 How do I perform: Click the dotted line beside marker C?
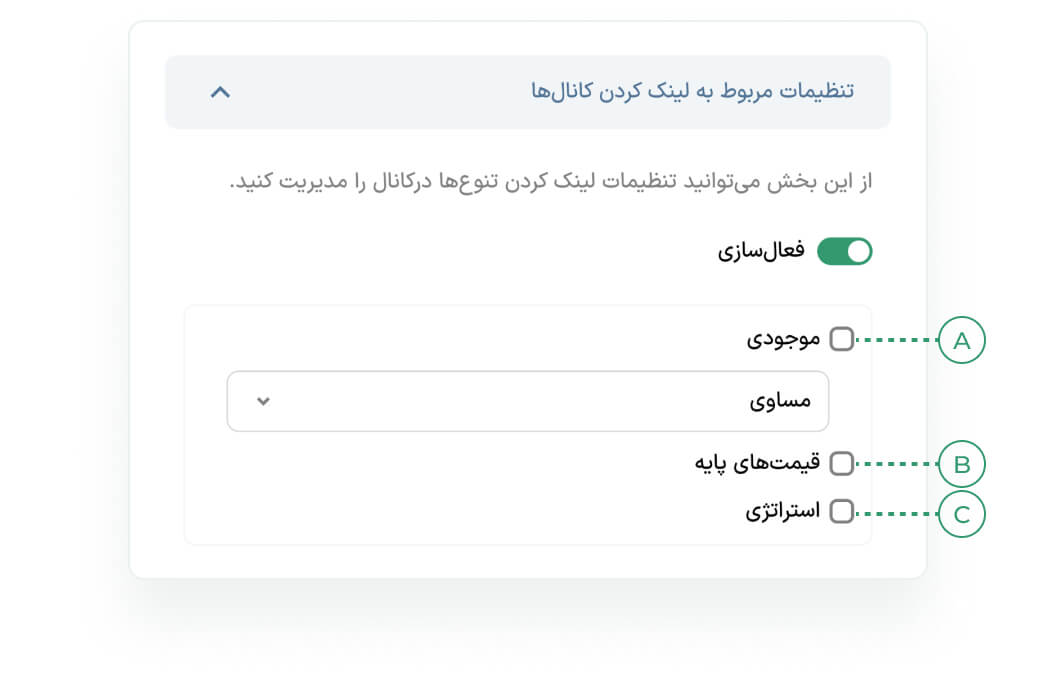897,515
